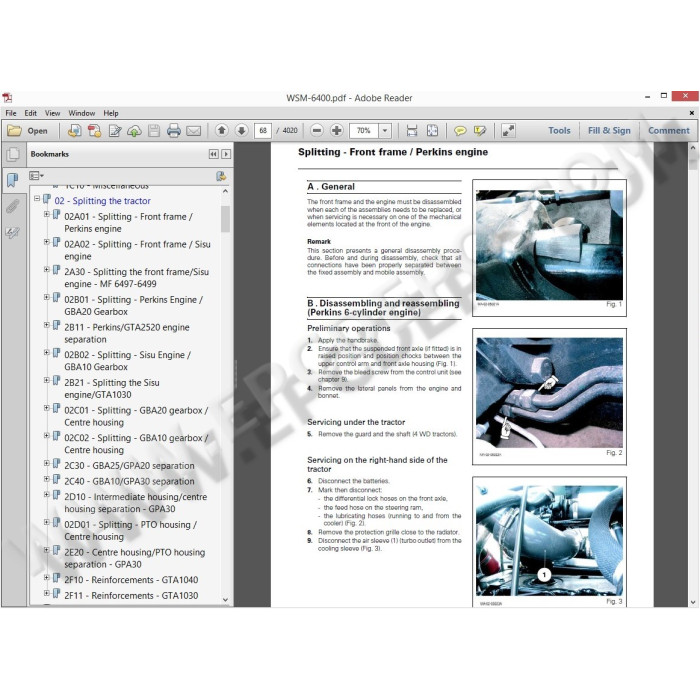
Task: Zoom out with the minus button
Action: tap(317, 130)
